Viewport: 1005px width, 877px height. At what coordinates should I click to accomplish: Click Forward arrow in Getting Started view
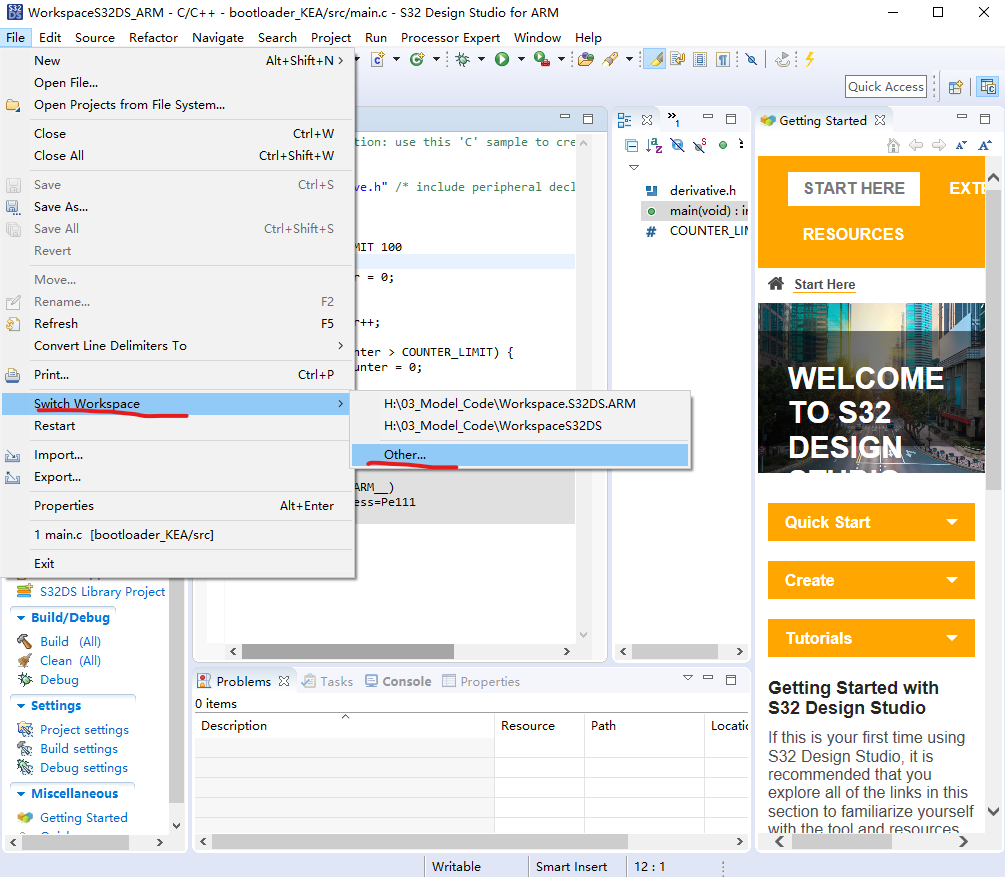coord(939,145)
